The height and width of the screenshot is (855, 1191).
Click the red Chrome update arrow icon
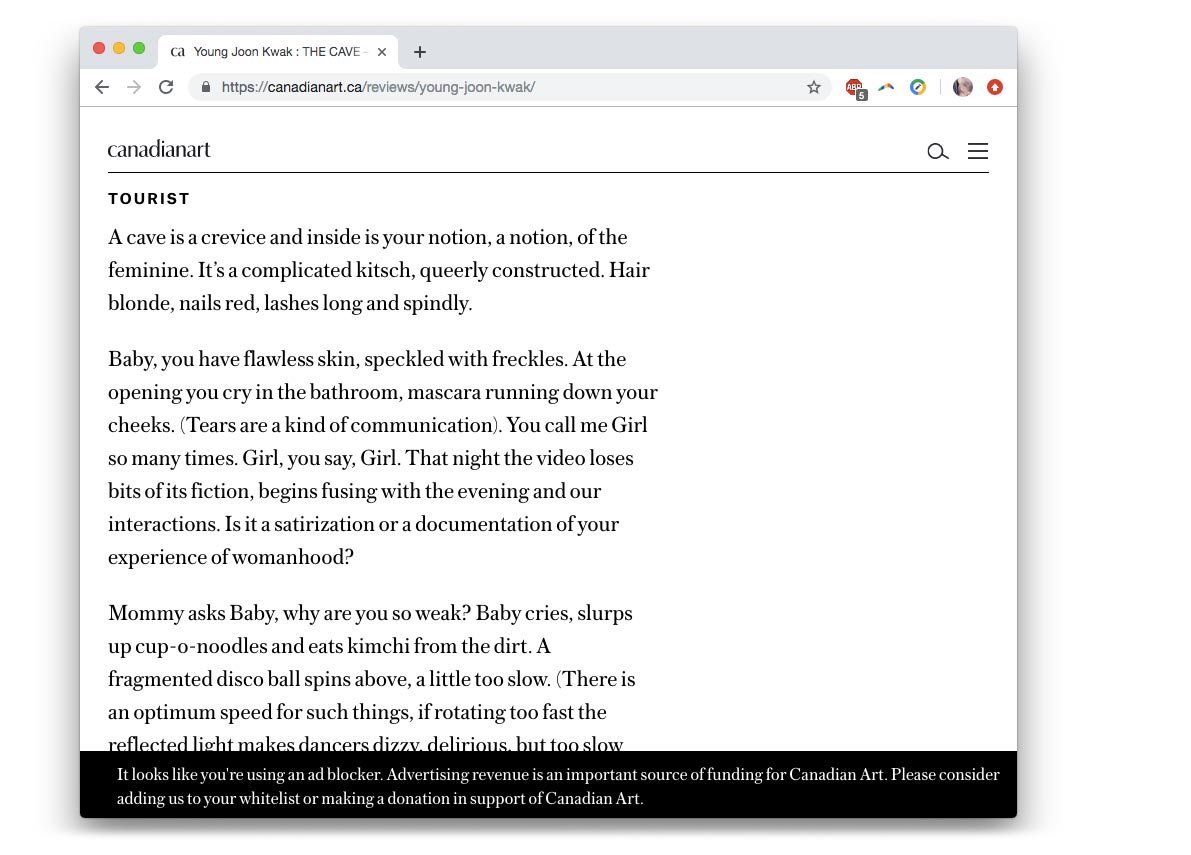click(x=995, y=87)
